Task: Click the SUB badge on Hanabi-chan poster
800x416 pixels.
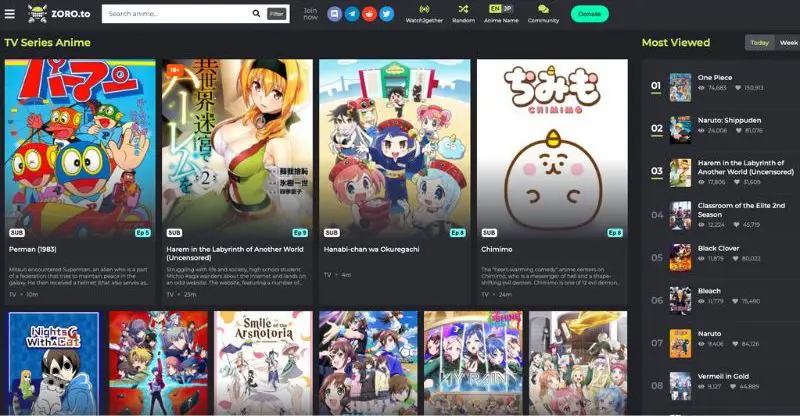Action: 332,233
